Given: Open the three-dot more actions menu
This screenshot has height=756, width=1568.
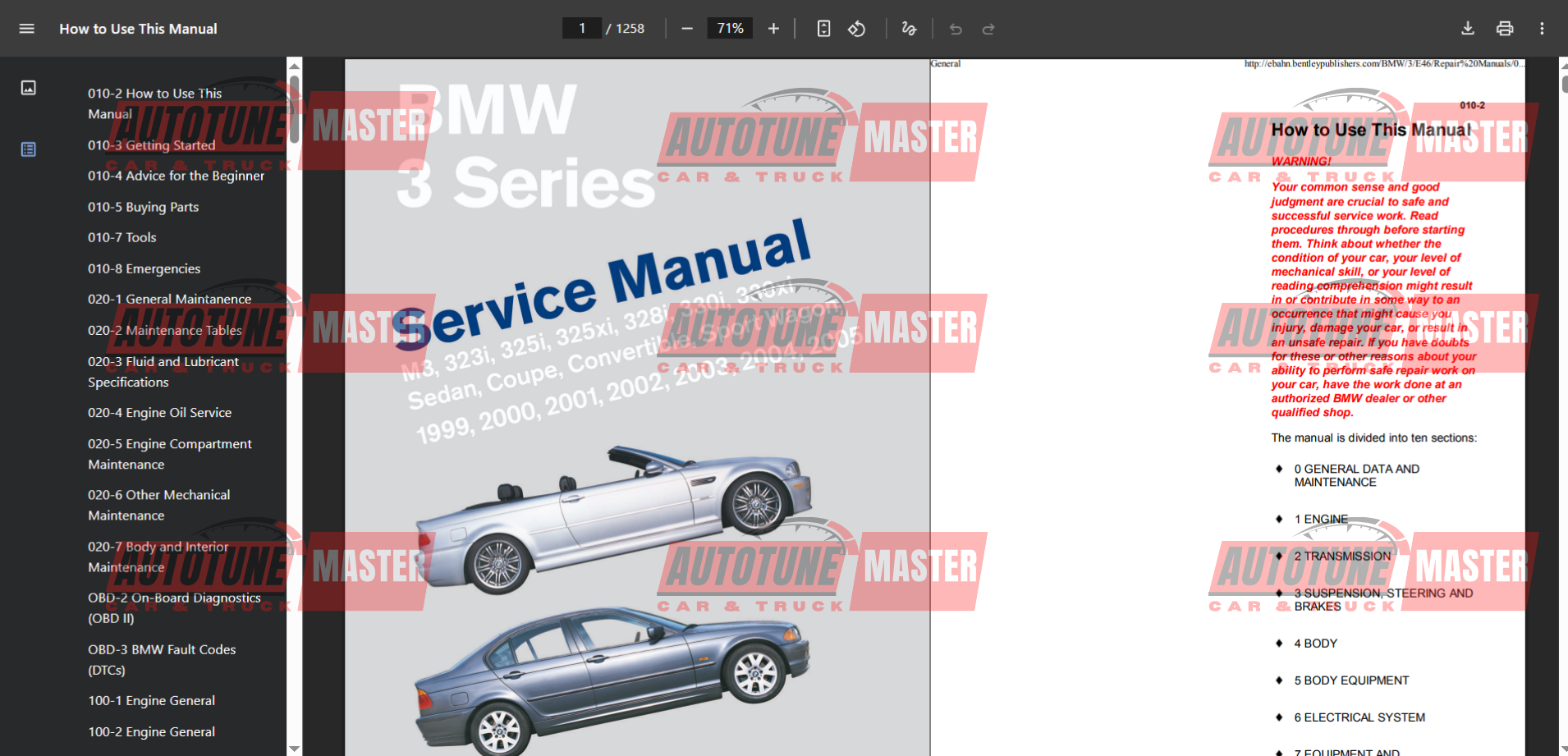Looking at the screenshot, I should tap(1542, 29).
